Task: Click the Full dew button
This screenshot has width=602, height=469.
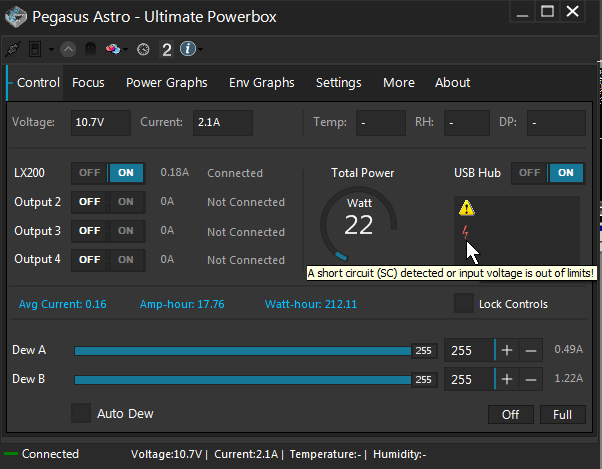Action: pyautogui.click(x=562, y=415)
